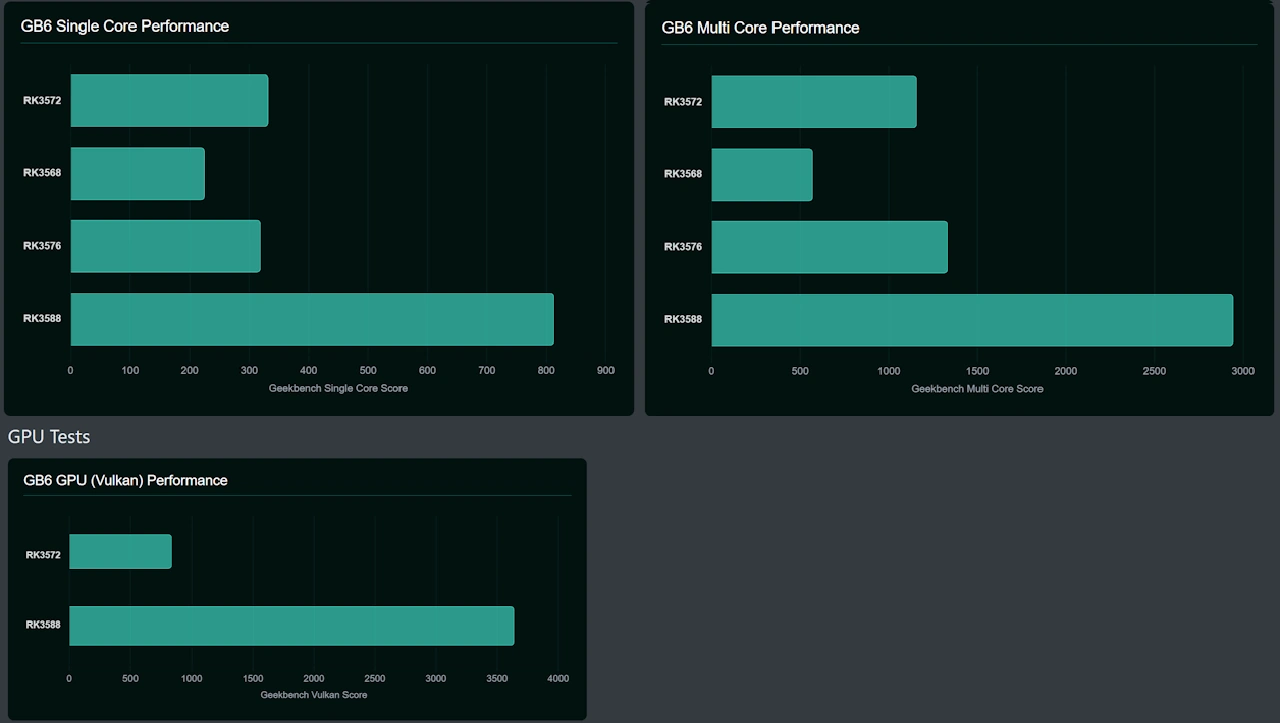1280x723 pixels.
Task: Click the RK3588 bar in Single Core chart
Action: pos(311,319)
